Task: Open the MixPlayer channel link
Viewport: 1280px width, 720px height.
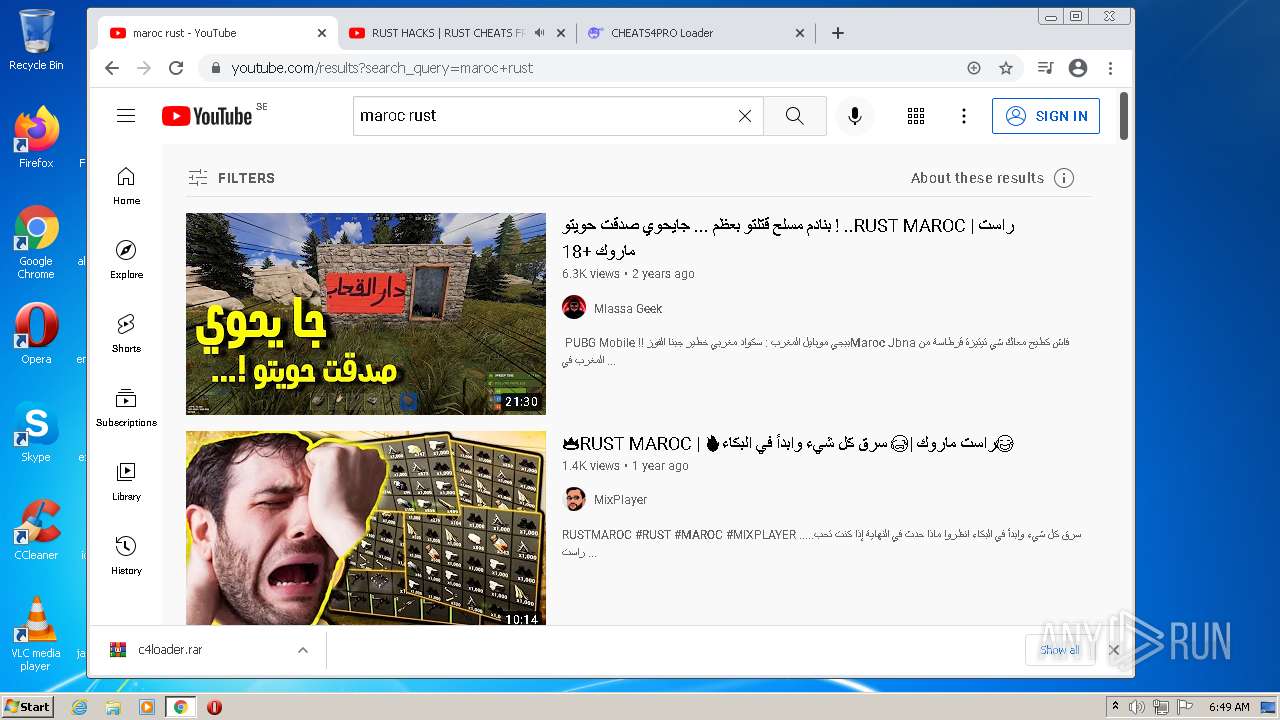Action: click(620, 500)
